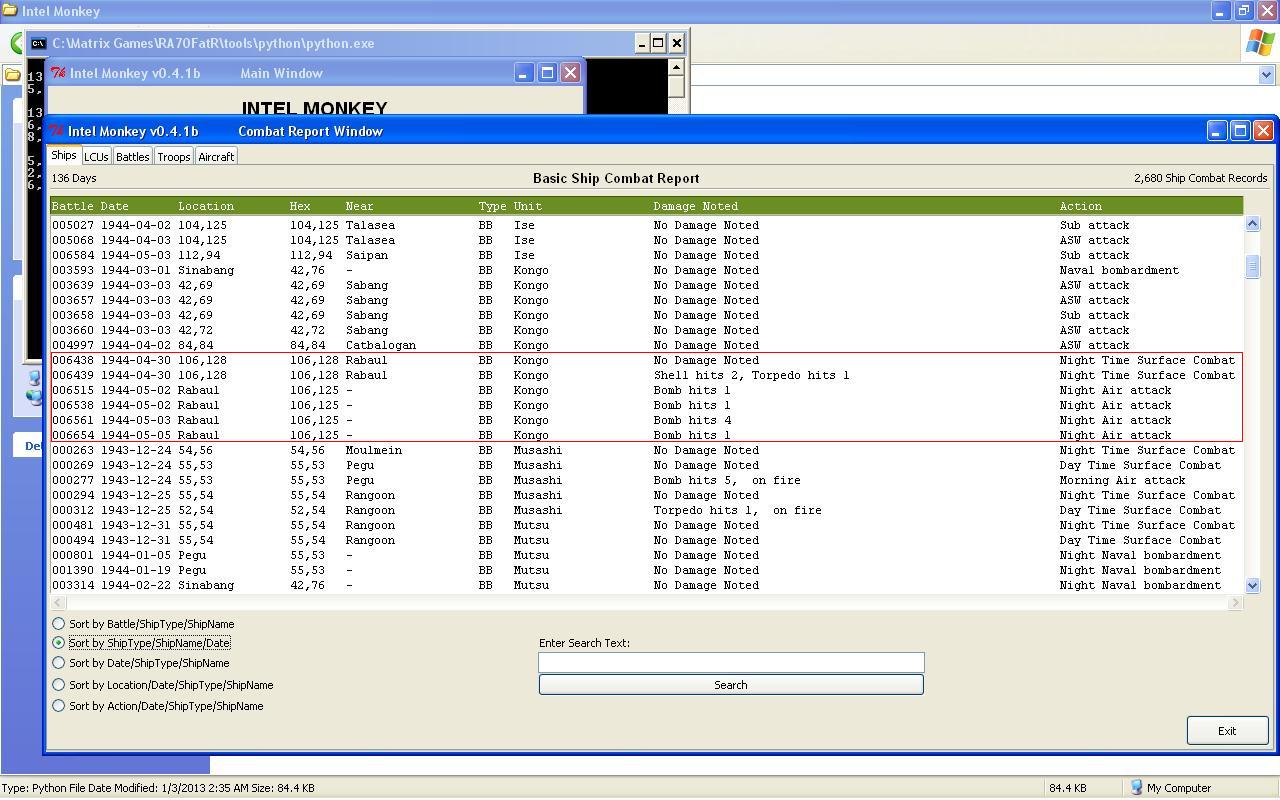Click 'Torpedo hits 1, on fire' damage cell
The image size is (1280, 800).
click(x=737, y=510)
